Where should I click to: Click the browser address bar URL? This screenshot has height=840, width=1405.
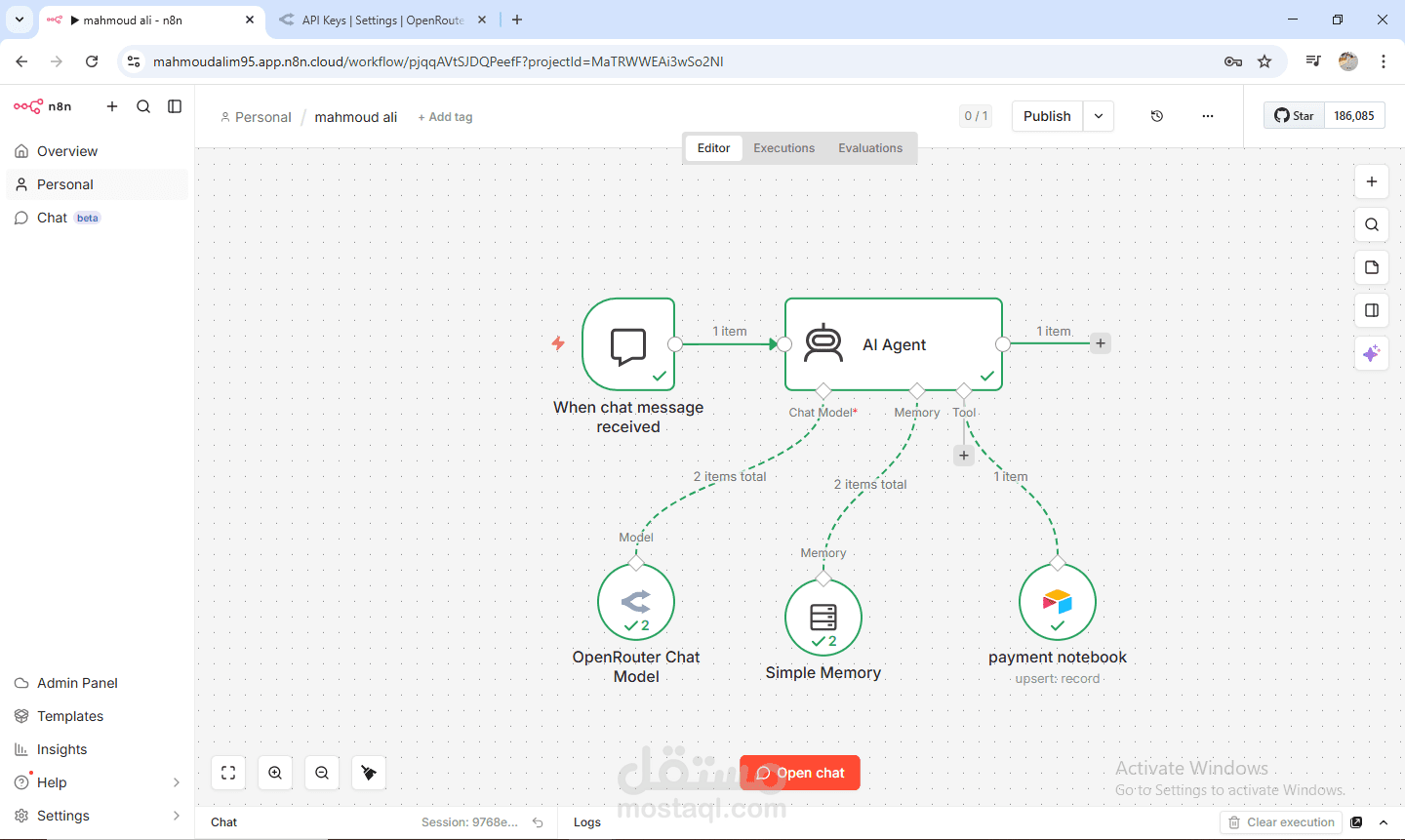tap(438, 61)
